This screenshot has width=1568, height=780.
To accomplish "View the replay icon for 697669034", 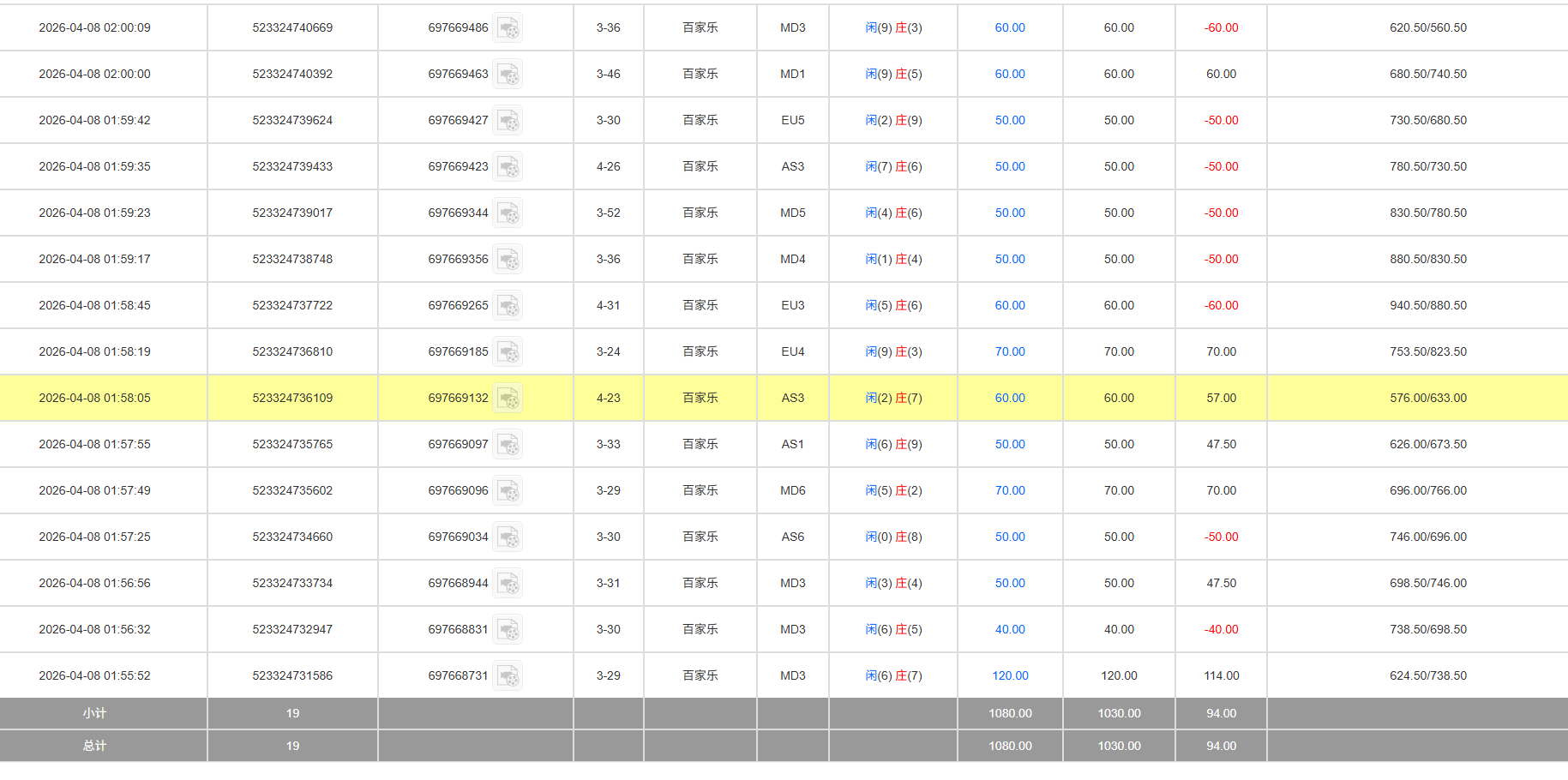I will point(508,537).
